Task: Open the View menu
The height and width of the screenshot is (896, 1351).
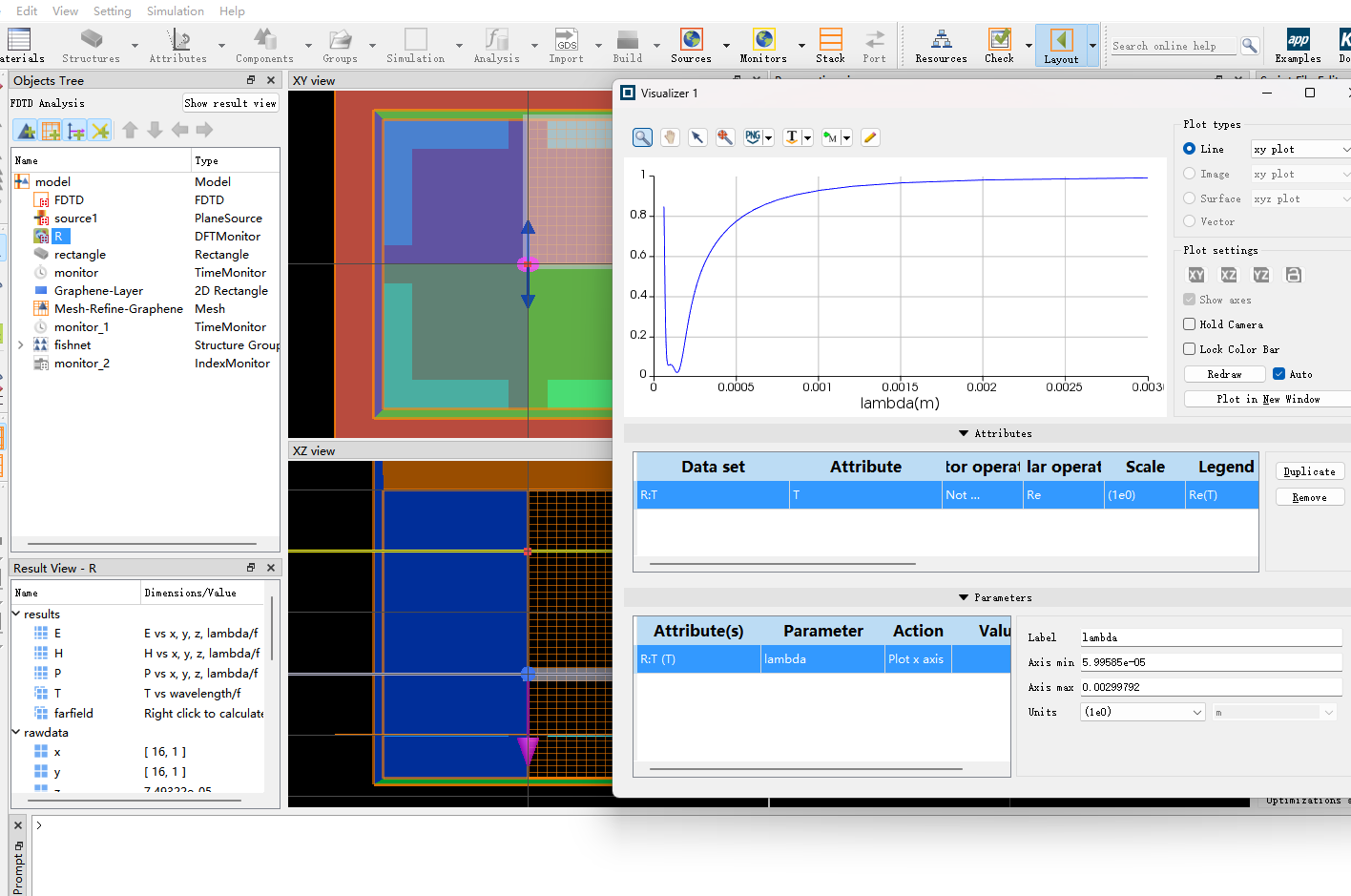Action: pos(66,10)
